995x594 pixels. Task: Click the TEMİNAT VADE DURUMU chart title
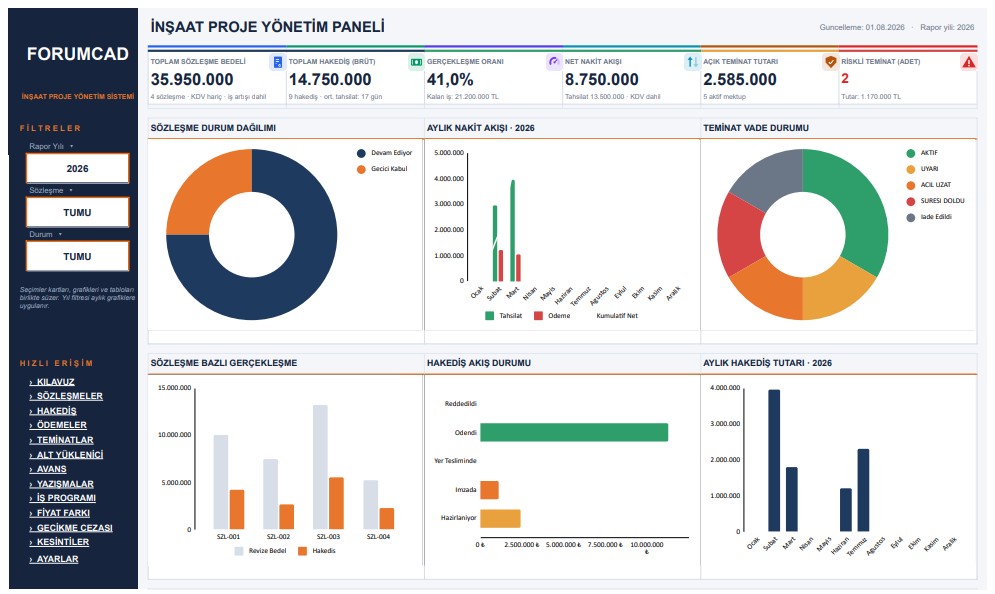coord(756,128)
